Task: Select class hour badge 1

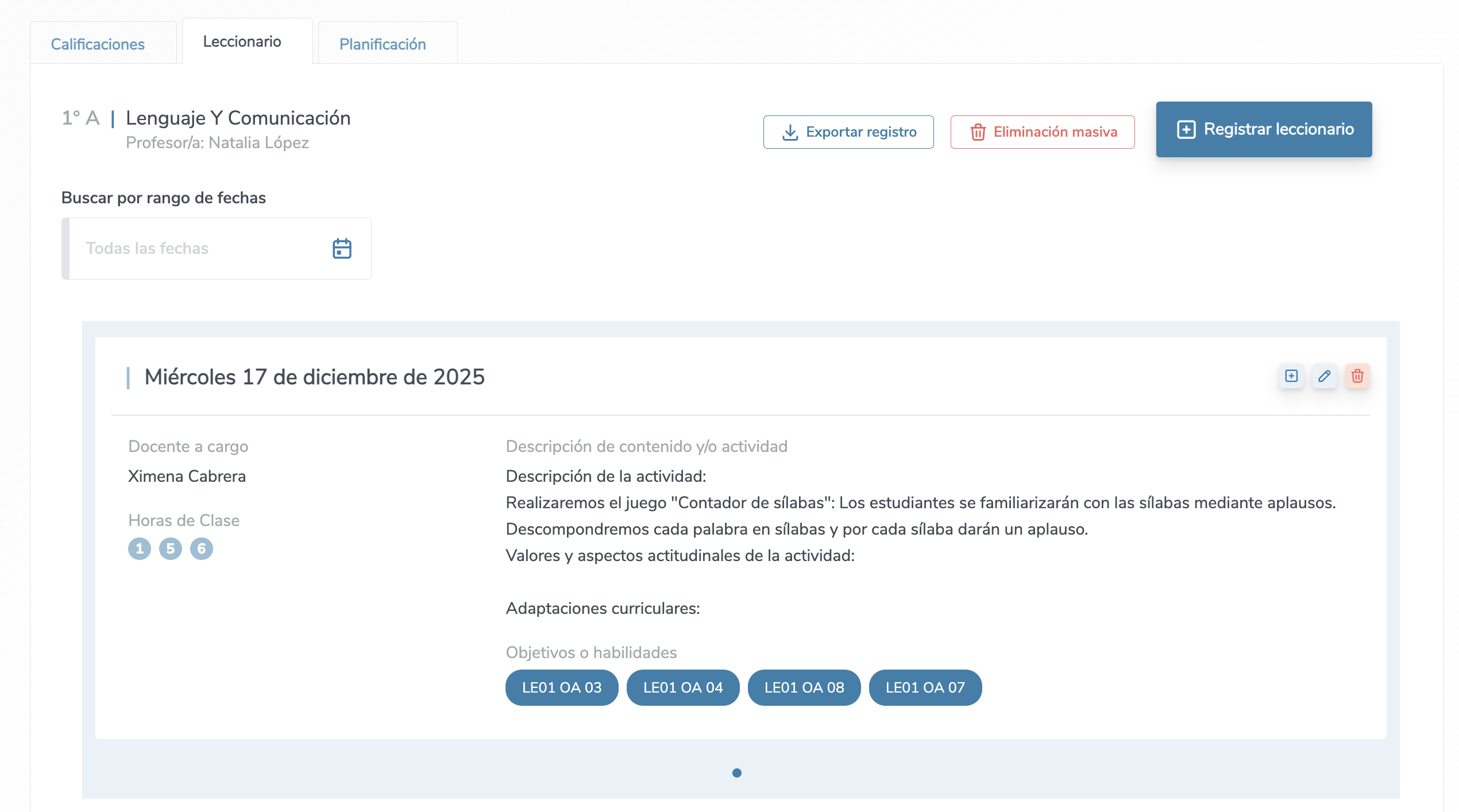Action: (140, 549)
